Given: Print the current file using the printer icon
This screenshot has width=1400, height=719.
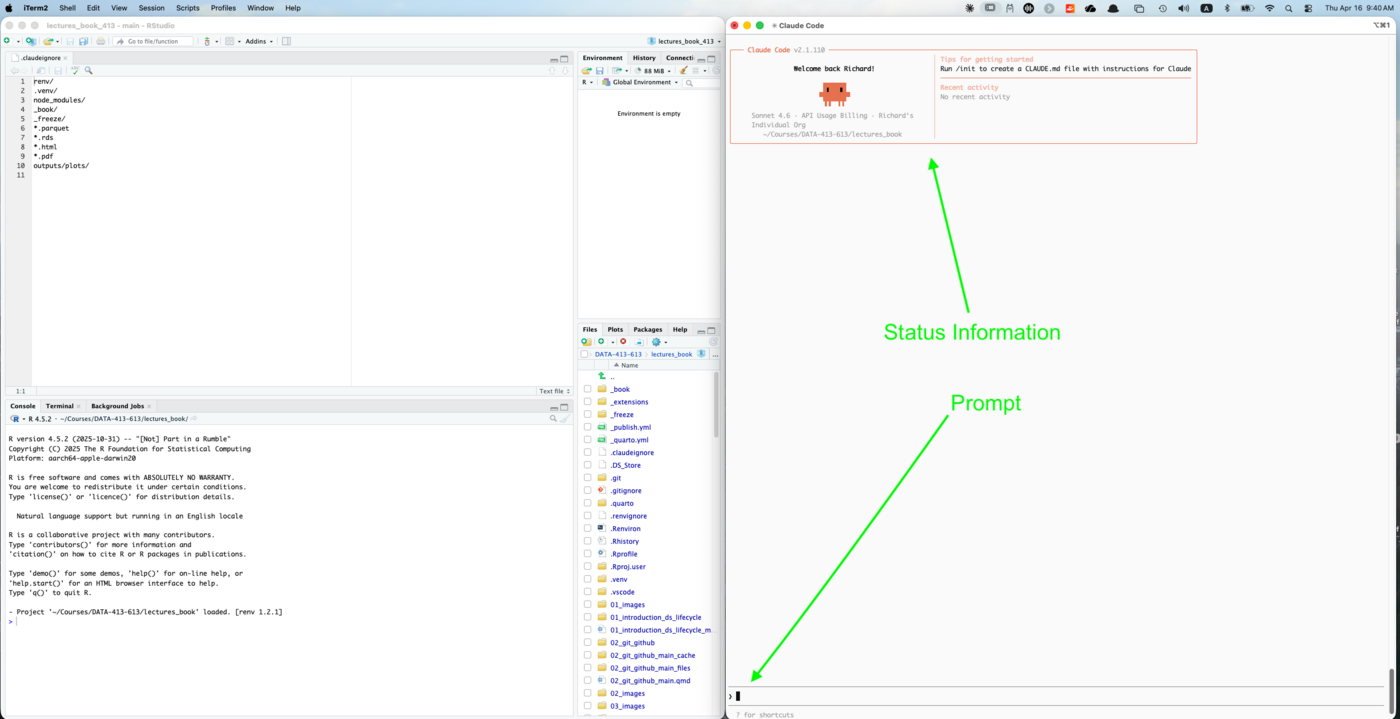Looking at the screenshot, I should coord(103,41).
